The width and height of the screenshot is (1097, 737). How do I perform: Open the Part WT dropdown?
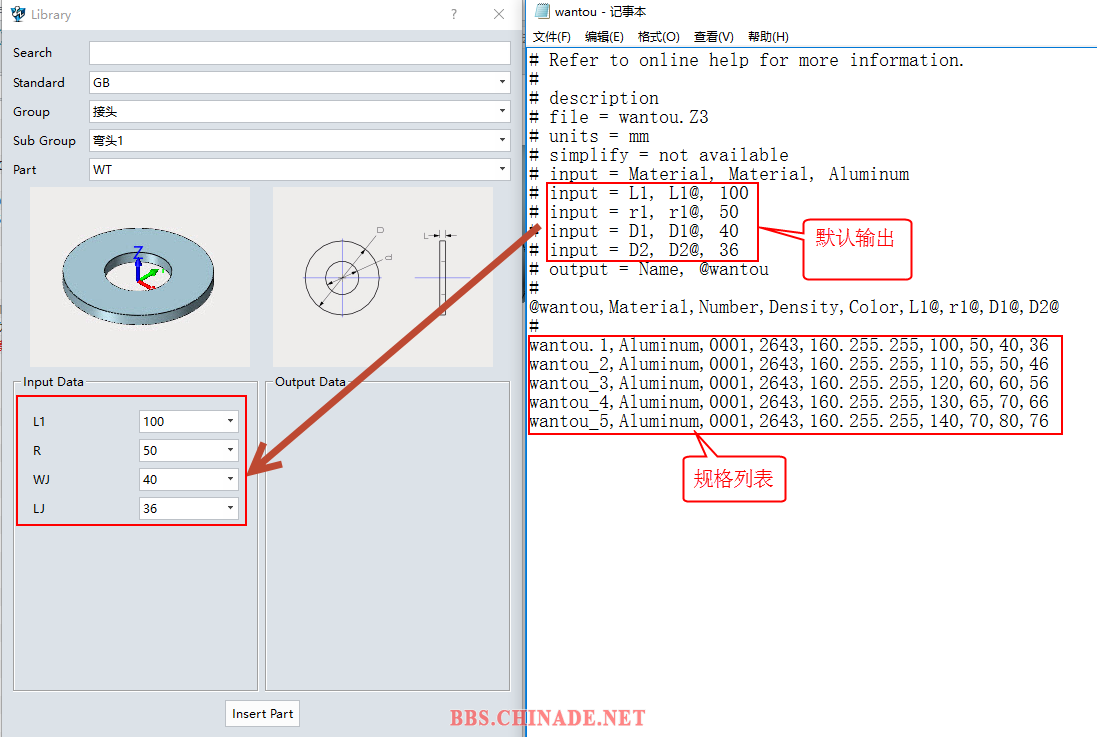[502, 170]
